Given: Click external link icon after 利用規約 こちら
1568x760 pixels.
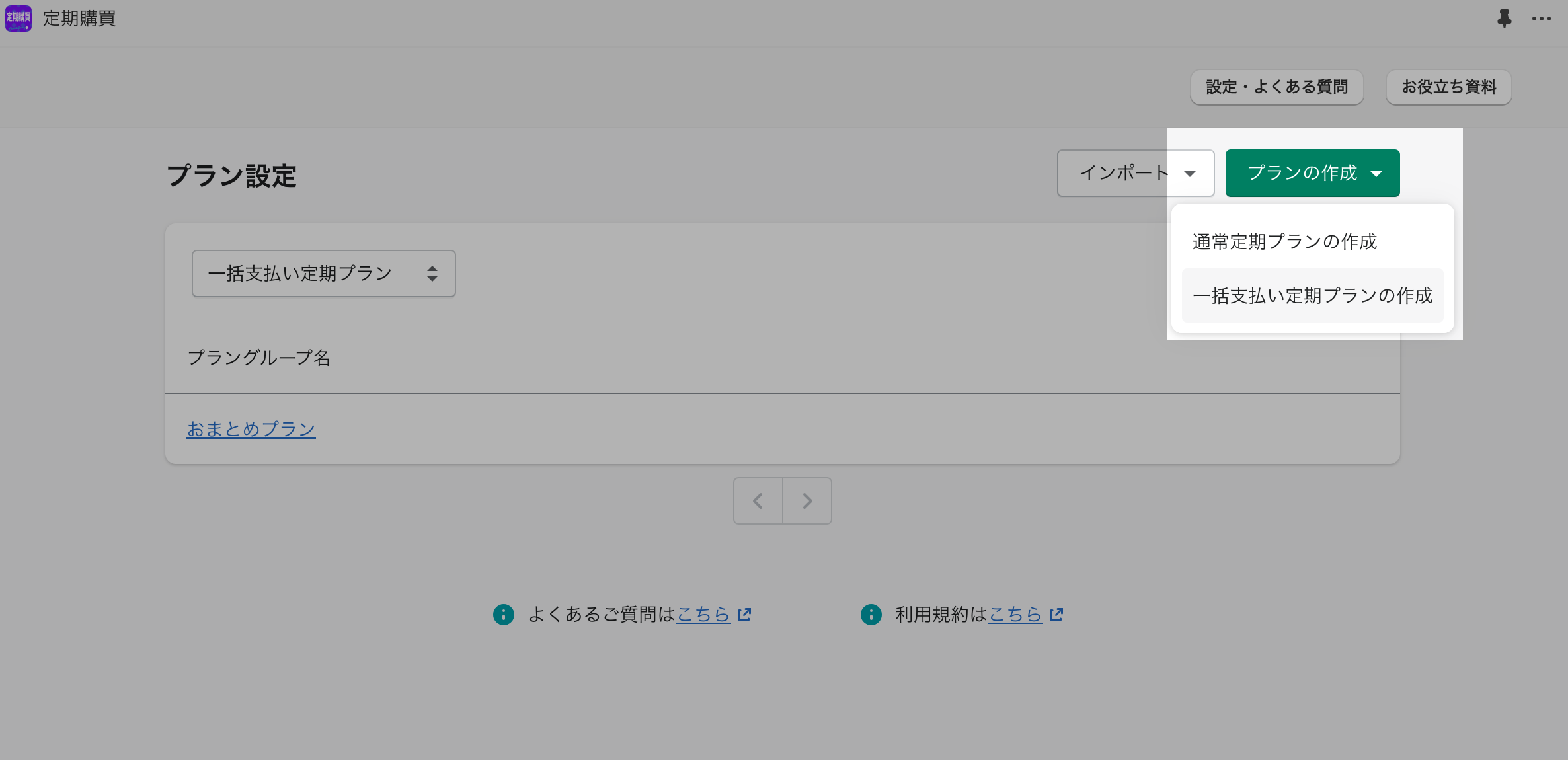Looking at the screenshot, I should click(x=1056, y=615).
